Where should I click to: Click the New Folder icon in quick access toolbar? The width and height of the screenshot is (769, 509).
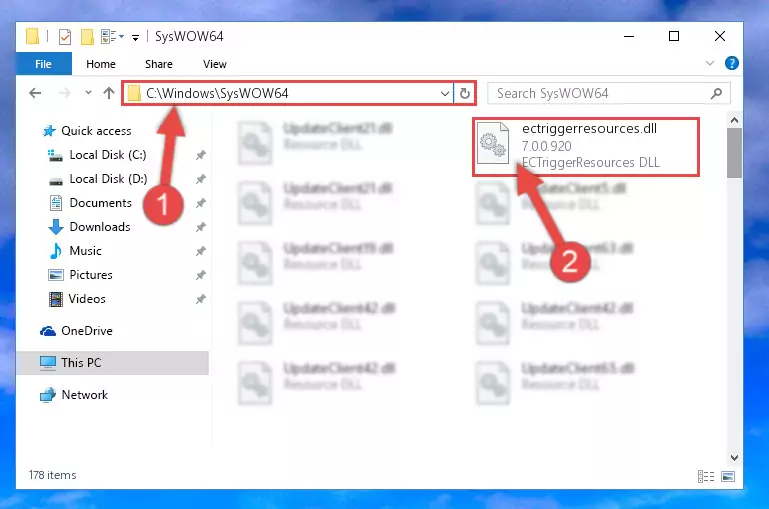coord(87,37)
